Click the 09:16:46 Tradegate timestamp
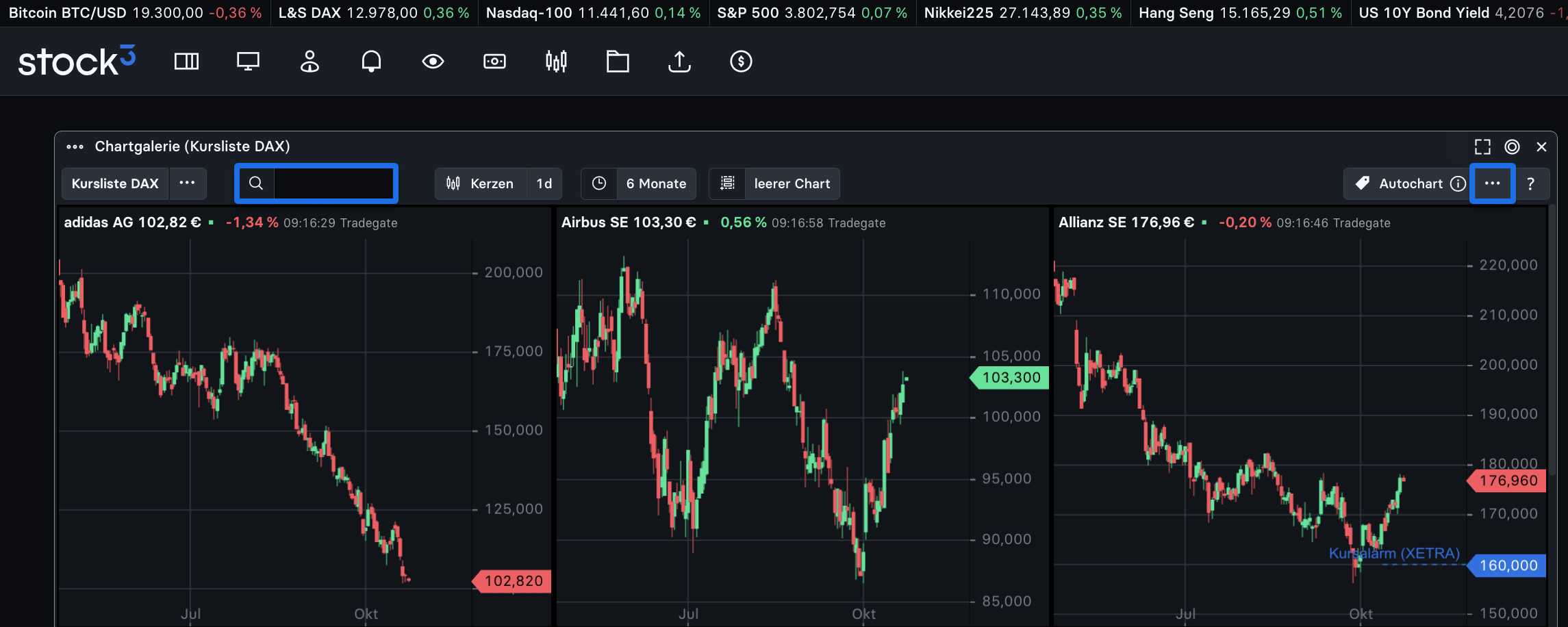Screen dimensions: 1568x627 point(1333,223)
